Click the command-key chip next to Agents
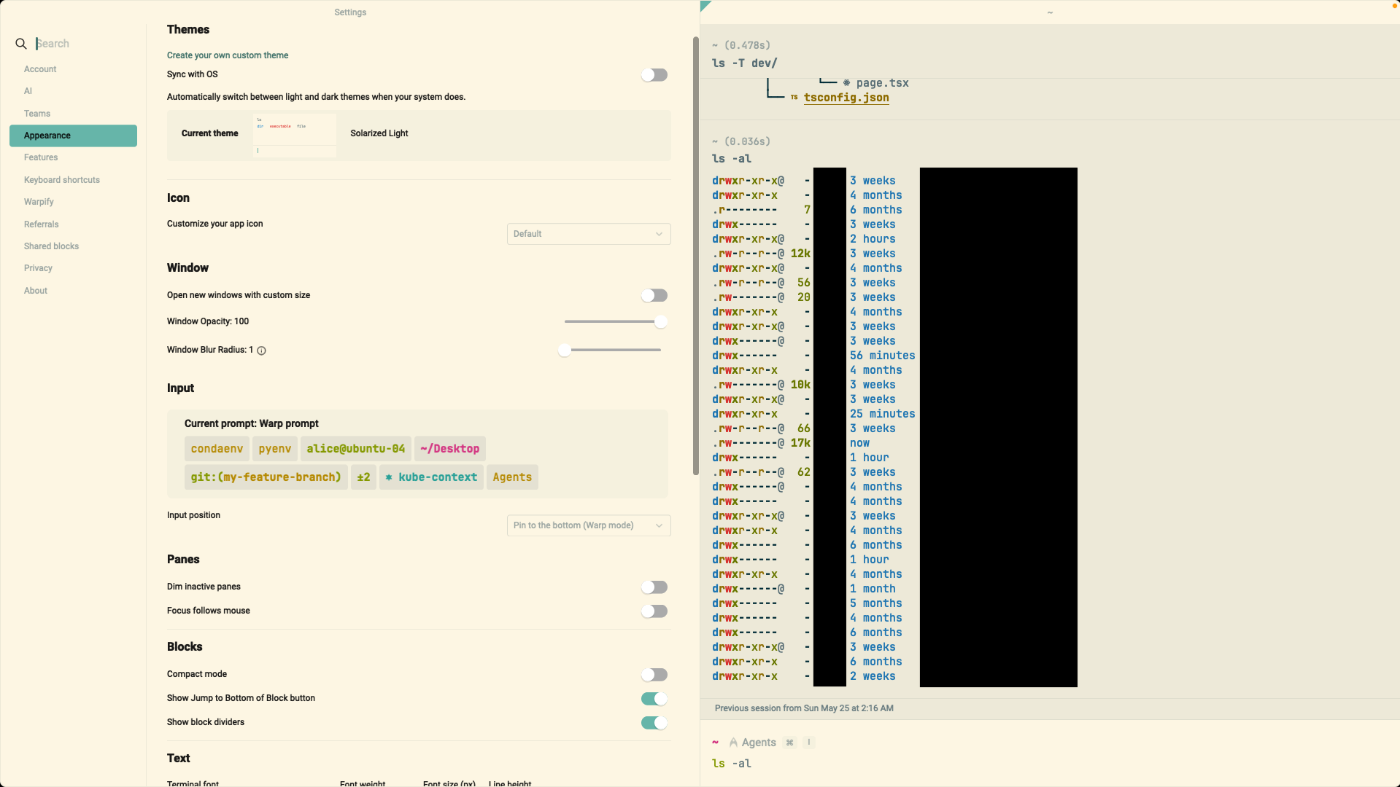Viewport: 1400px width, 787px height. (790, 743)
